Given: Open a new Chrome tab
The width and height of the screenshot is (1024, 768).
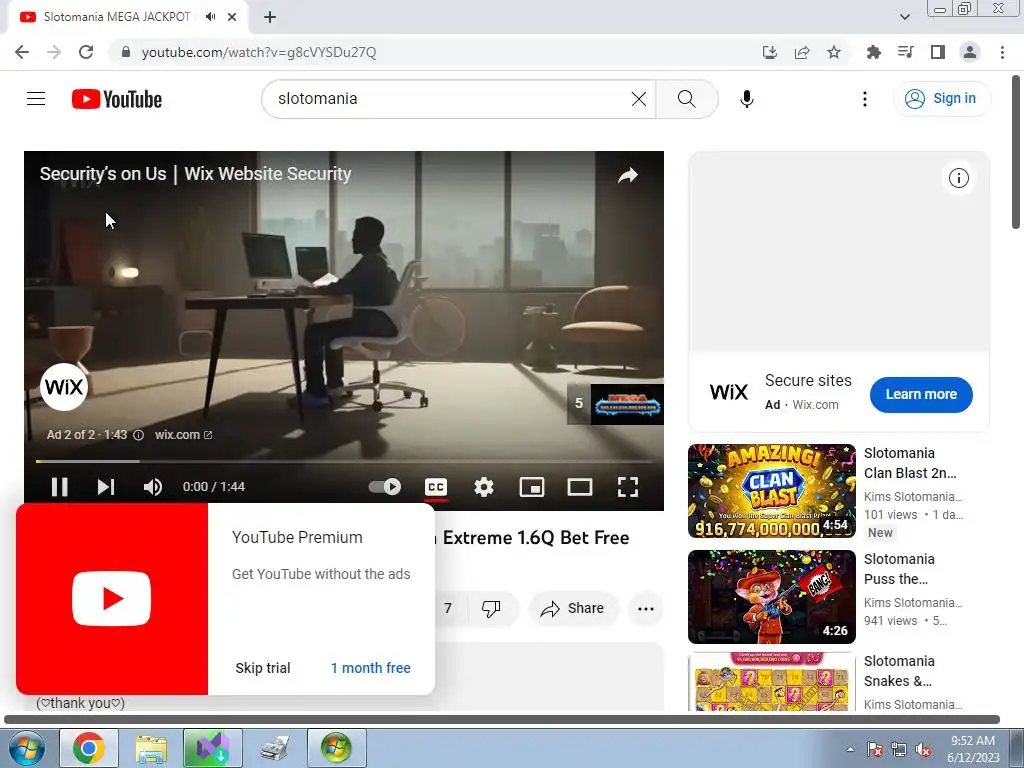Looking at the screenshot, I should click(270, 17).
